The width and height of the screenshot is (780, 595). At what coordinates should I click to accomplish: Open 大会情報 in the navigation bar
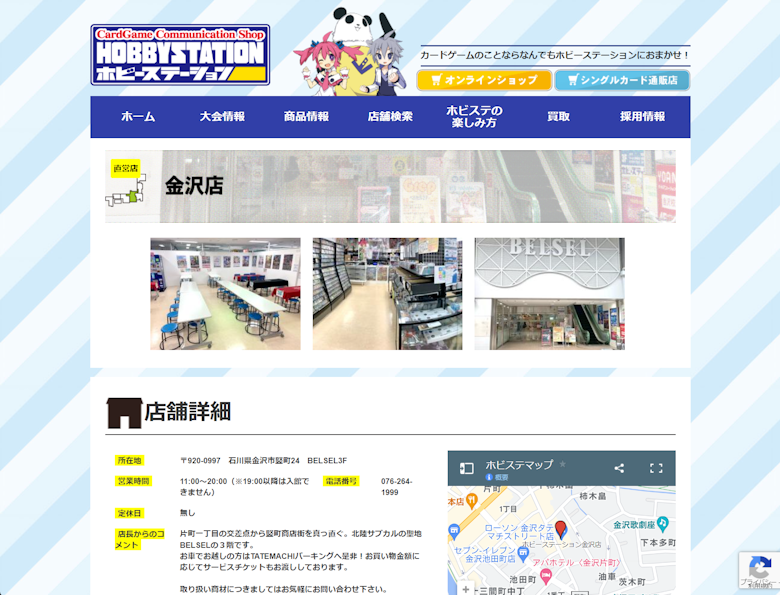pyautogui.click(x=222, y=117)
